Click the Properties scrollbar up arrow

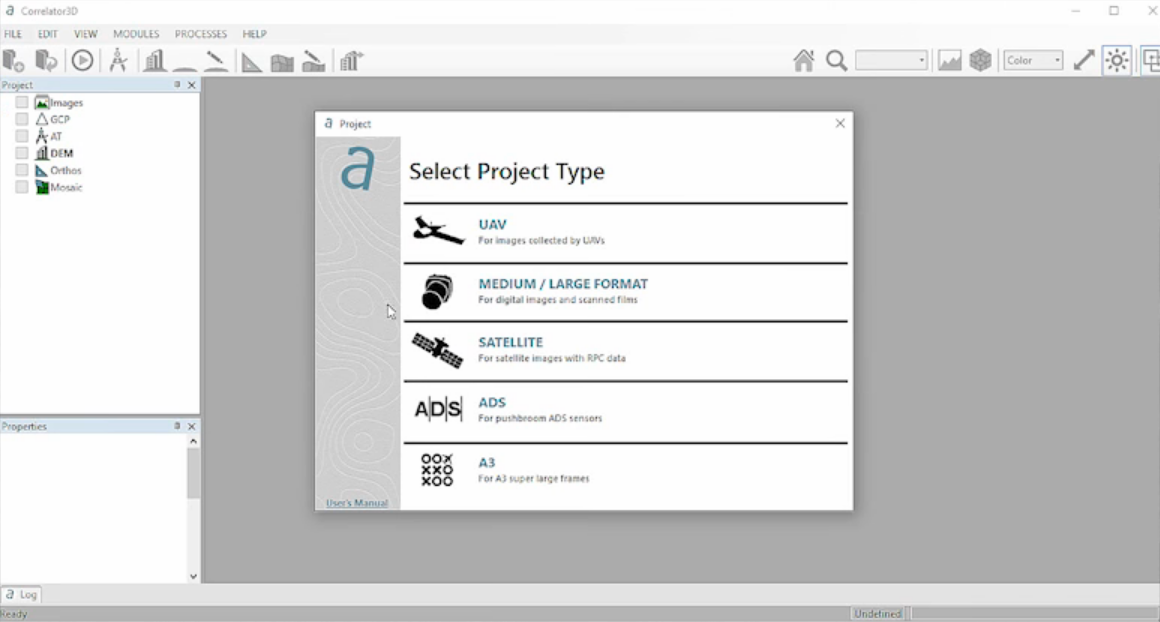(193, 441)
